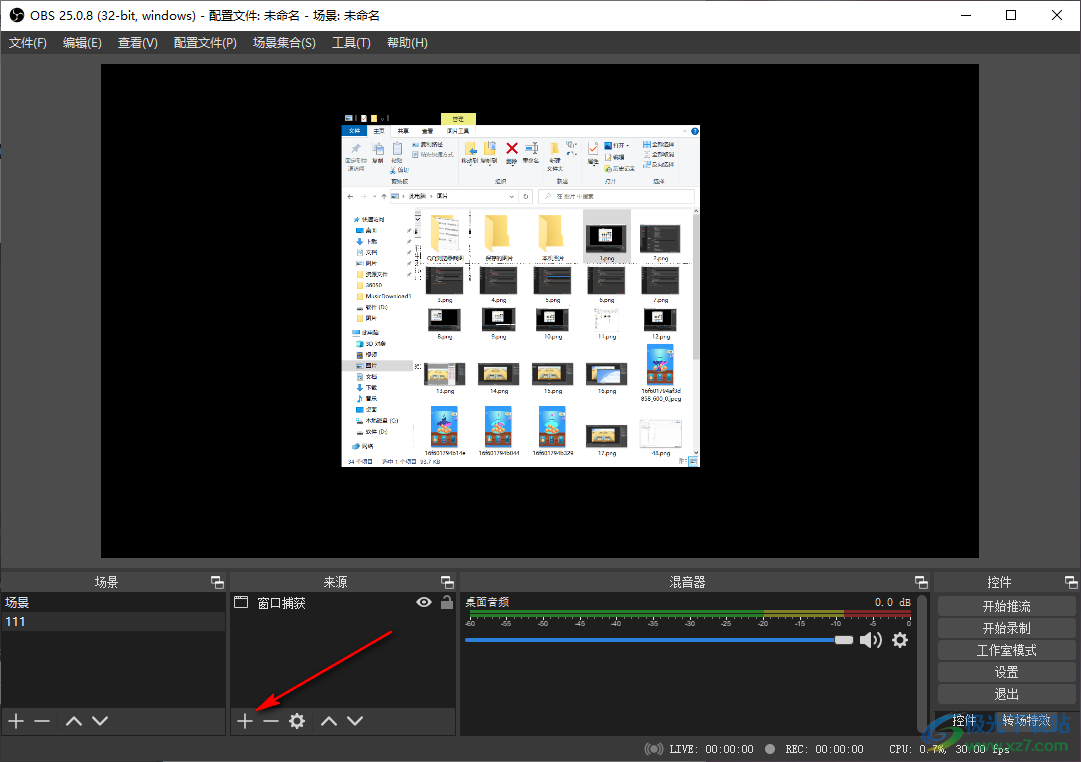The width and height of the screenshot is (1081, 762).
Task: Move scene down arrow in Scenes panel
Action: pyautogui.click(x=100, y=721)
